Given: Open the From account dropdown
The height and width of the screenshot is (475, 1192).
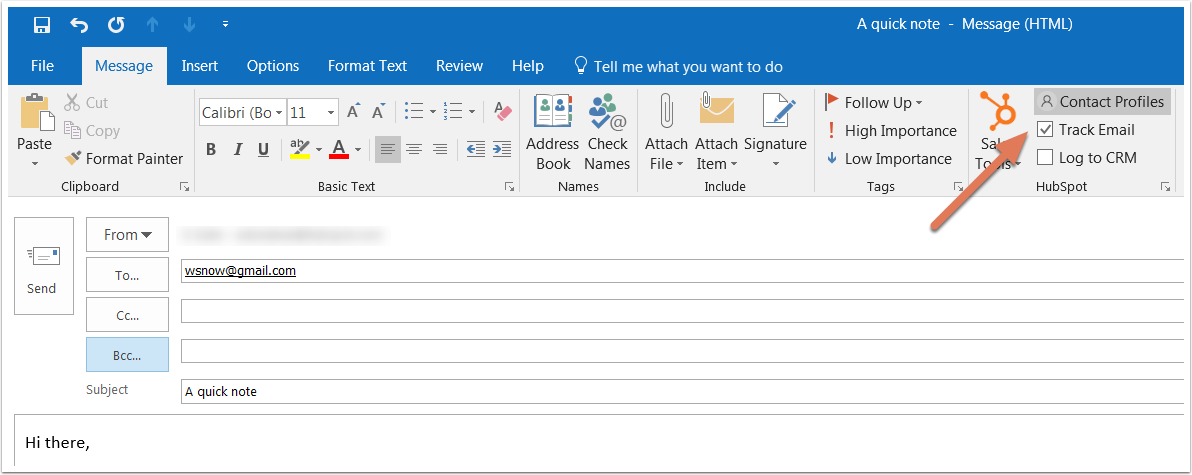Looking at the screenshot, I should point(127,235).
